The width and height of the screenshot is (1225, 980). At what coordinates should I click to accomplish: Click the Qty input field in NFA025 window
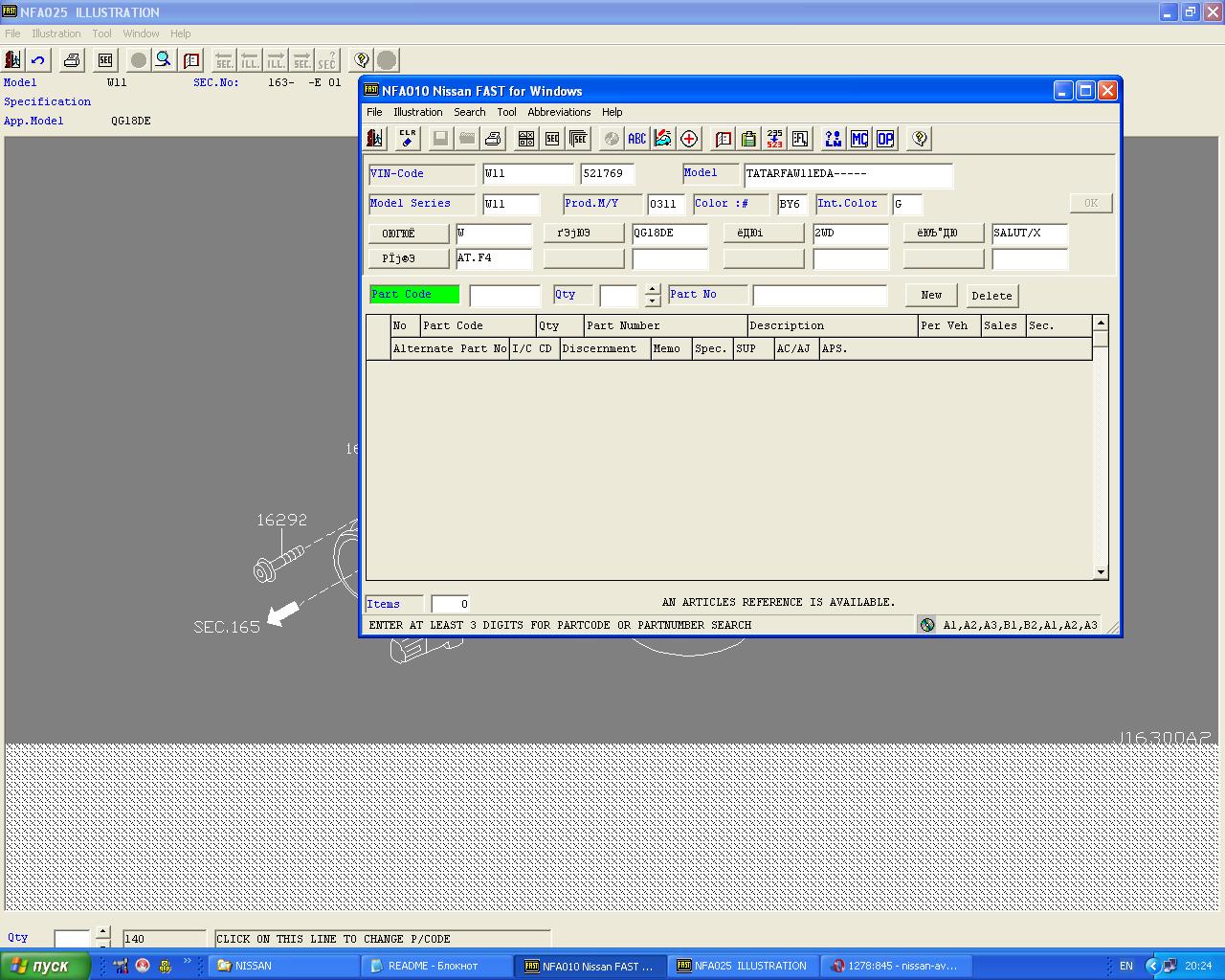[72, 939]
